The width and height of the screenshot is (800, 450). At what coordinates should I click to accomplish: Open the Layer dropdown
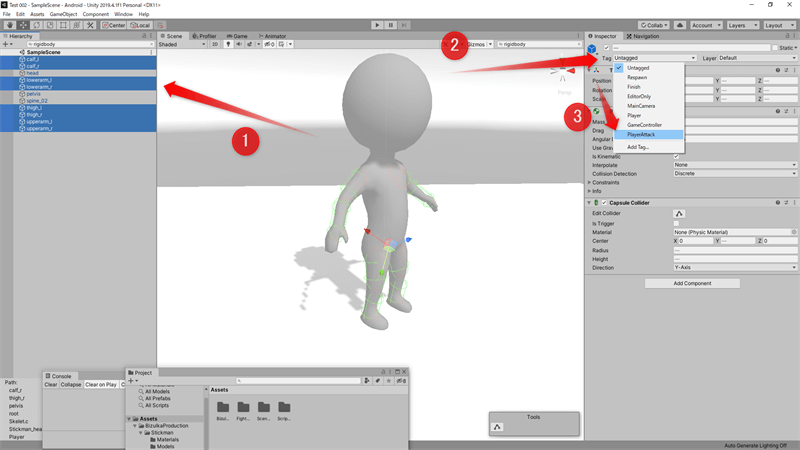pos(758,58)
